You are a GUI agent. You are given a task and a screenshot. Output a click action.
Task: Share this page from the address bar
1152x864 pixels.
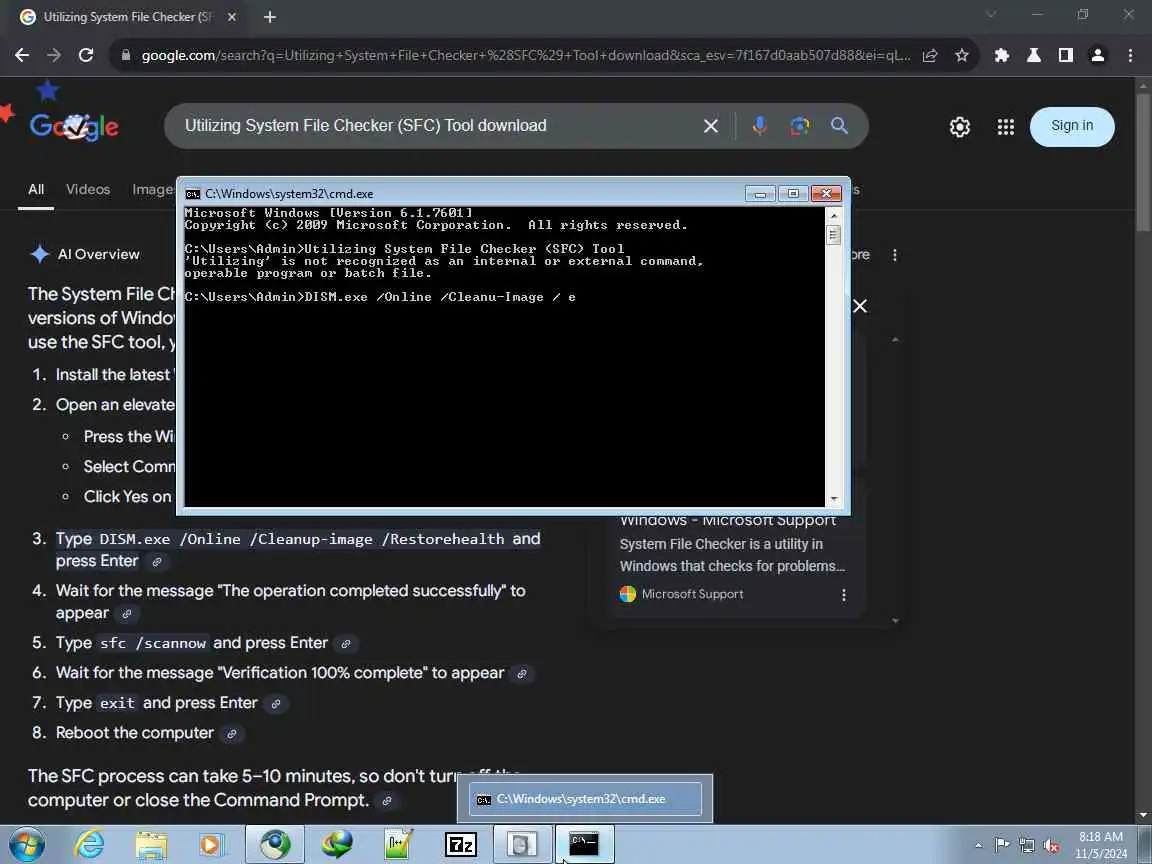tap(930, 55)
